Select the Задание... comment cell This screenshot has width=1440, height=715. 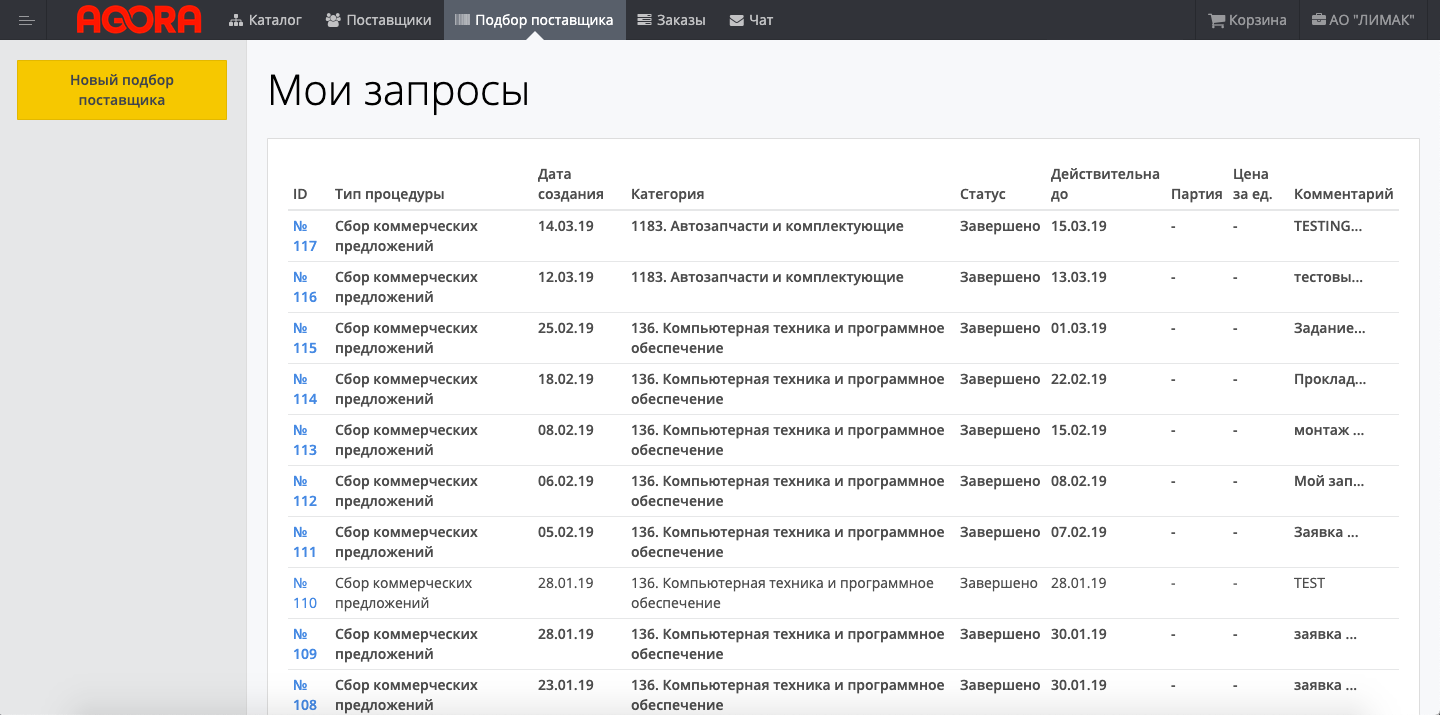1330,328
